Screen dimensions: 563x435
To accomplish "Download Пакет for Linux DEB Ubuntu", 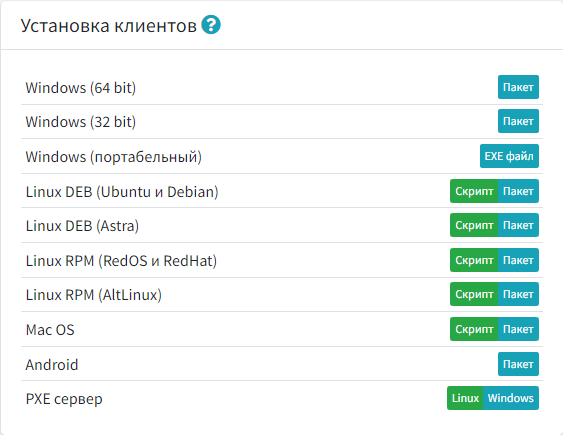I will point(518,191).
